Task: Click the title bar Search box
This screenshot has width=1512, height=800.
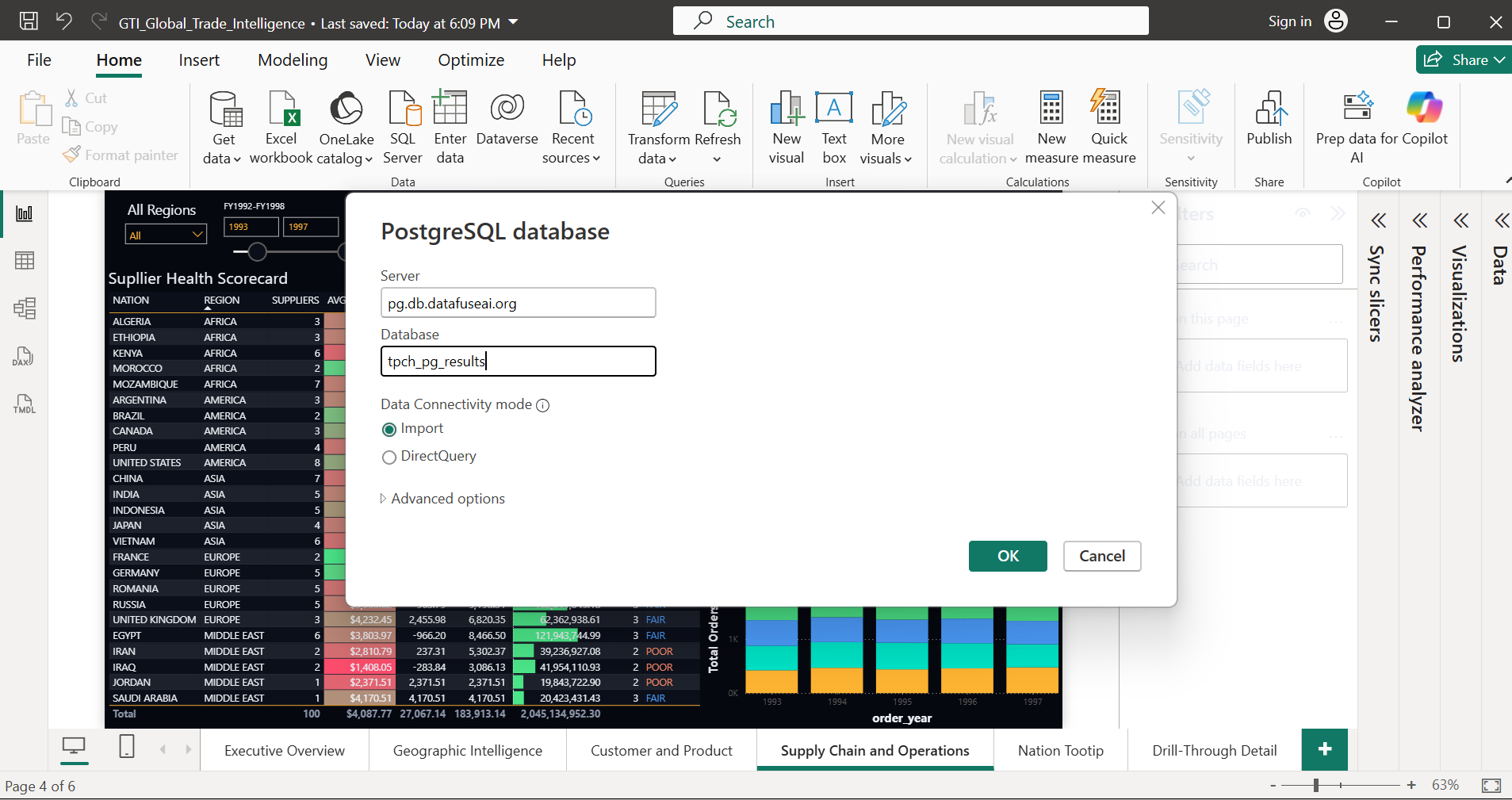Action: point(910,21)
